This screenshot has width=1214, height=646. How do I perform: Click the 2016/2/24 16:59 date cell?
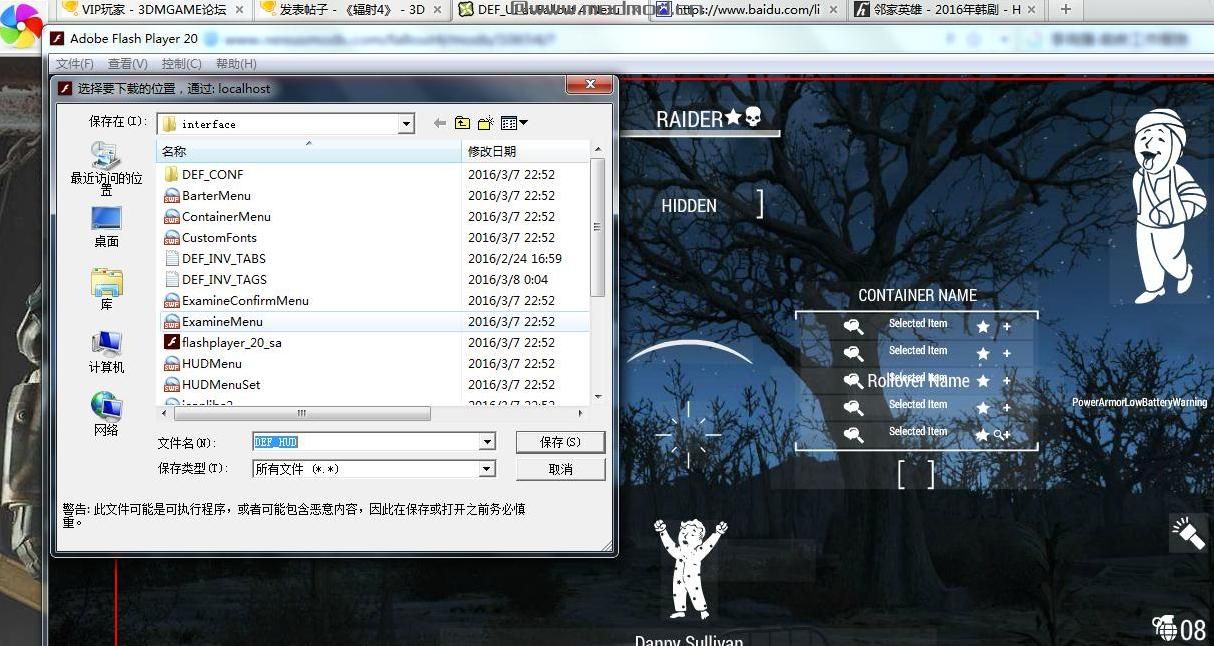515,258
